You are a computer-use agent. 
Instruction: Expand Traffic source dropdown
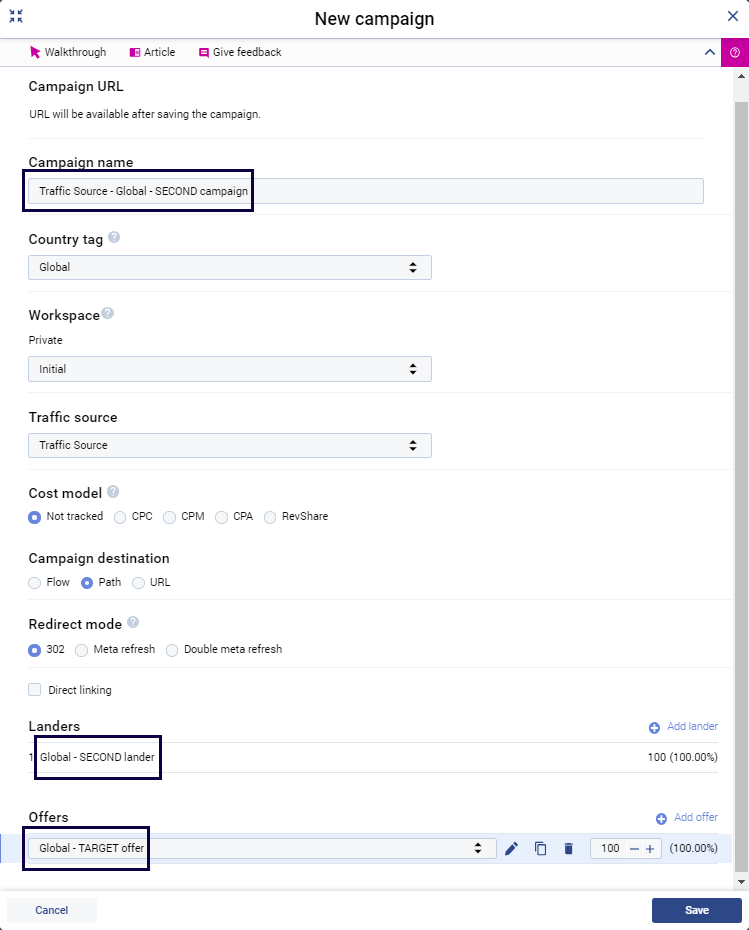pyautogui.click(x=230, y=445)
